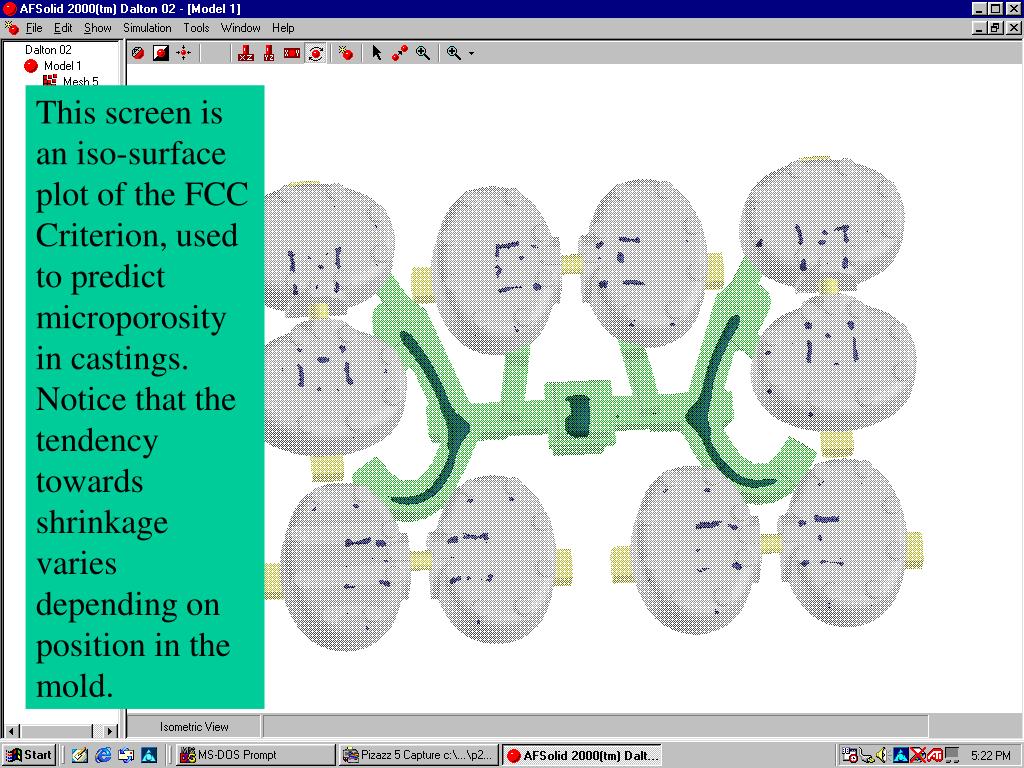1024x768 pixels.
Task: Open the Simulation menu
Action: click(147, 28)
